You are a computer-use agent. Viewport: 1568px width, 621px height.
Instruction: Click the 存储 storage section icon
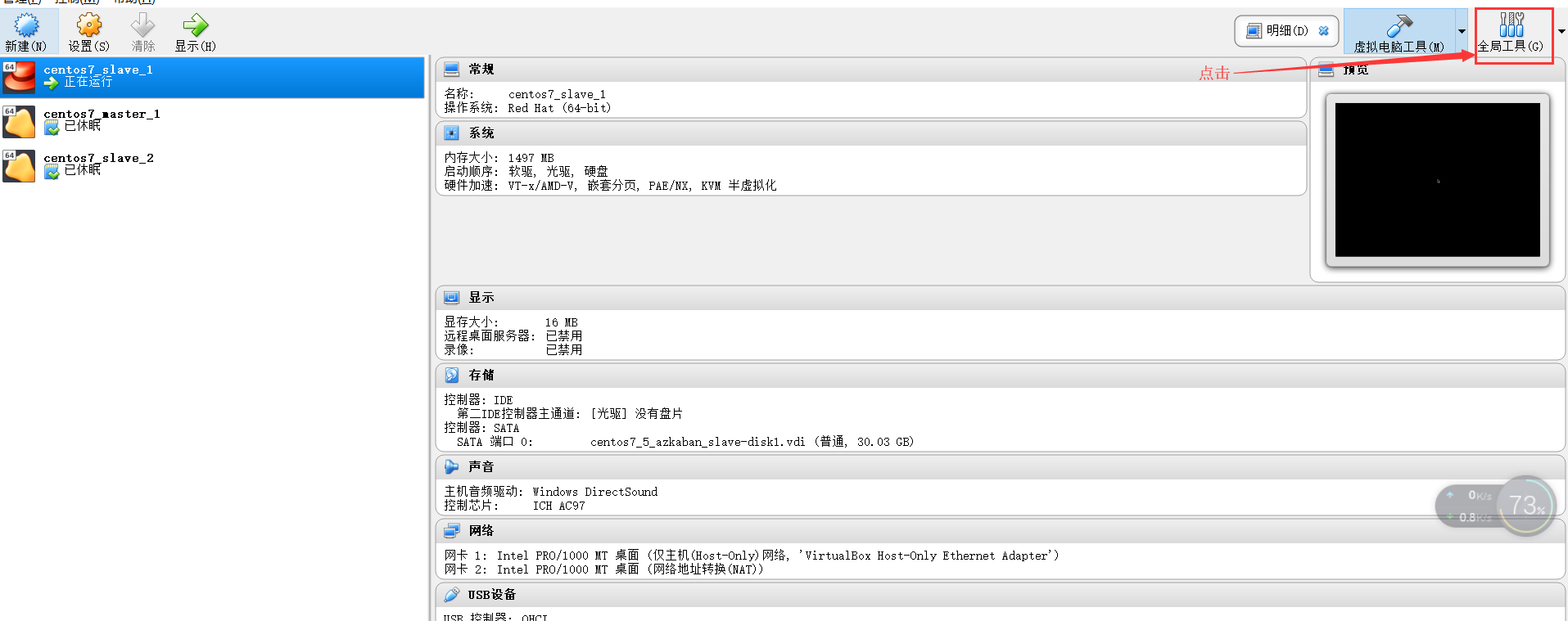(452, 376)
